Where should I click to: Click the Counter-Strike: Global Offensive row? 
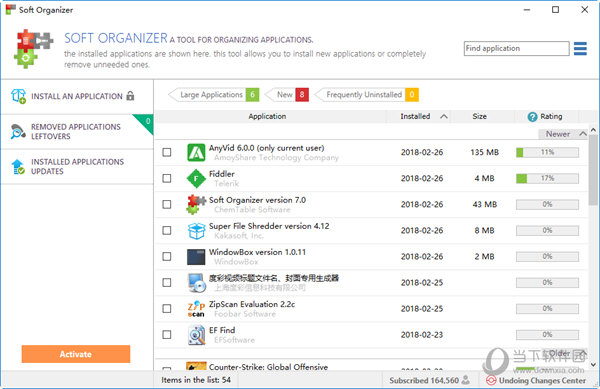[x=371, y=366]
